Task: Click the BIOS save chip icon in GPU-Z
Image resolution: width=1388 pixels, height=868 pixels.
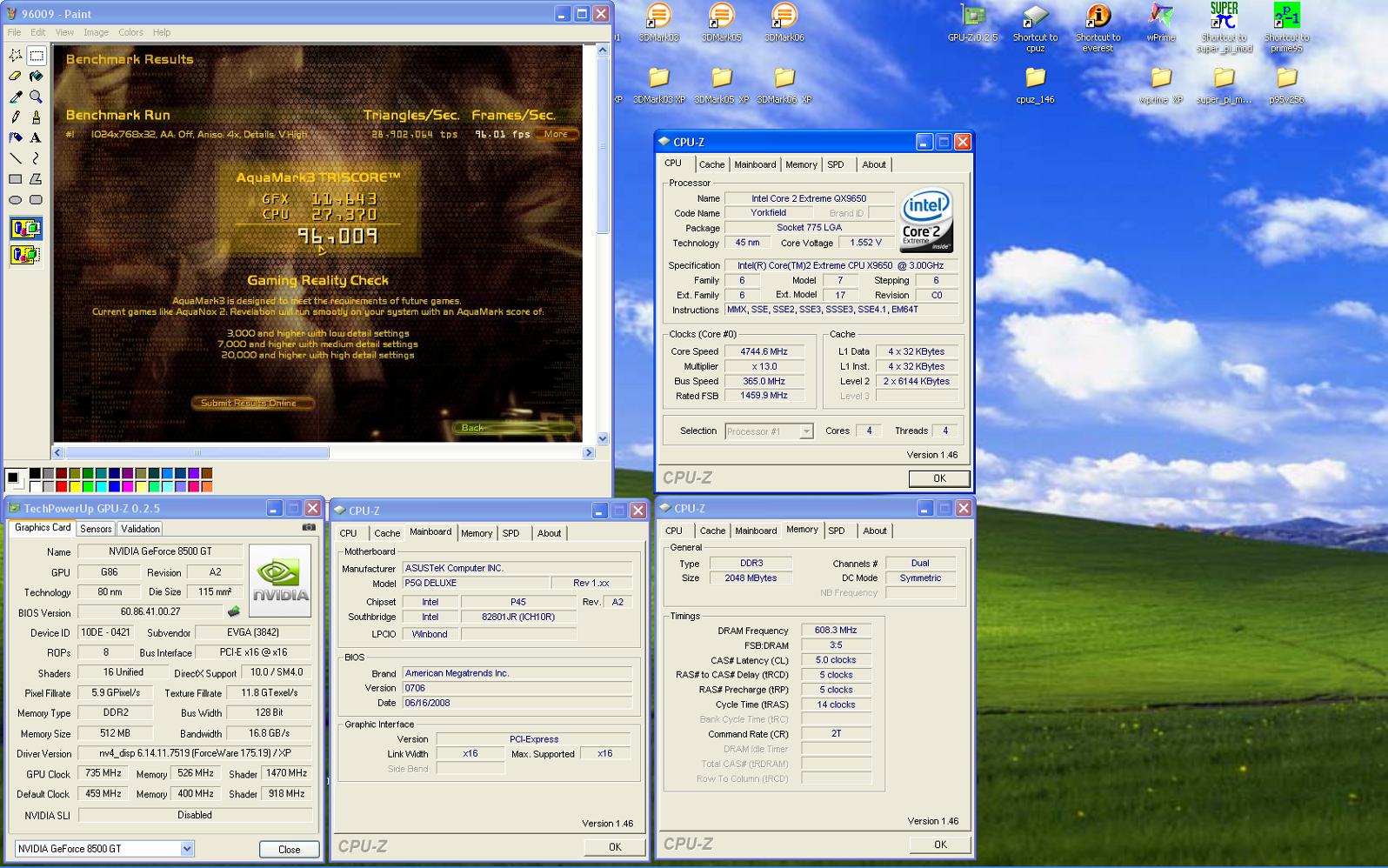Action: pos(234,612)
